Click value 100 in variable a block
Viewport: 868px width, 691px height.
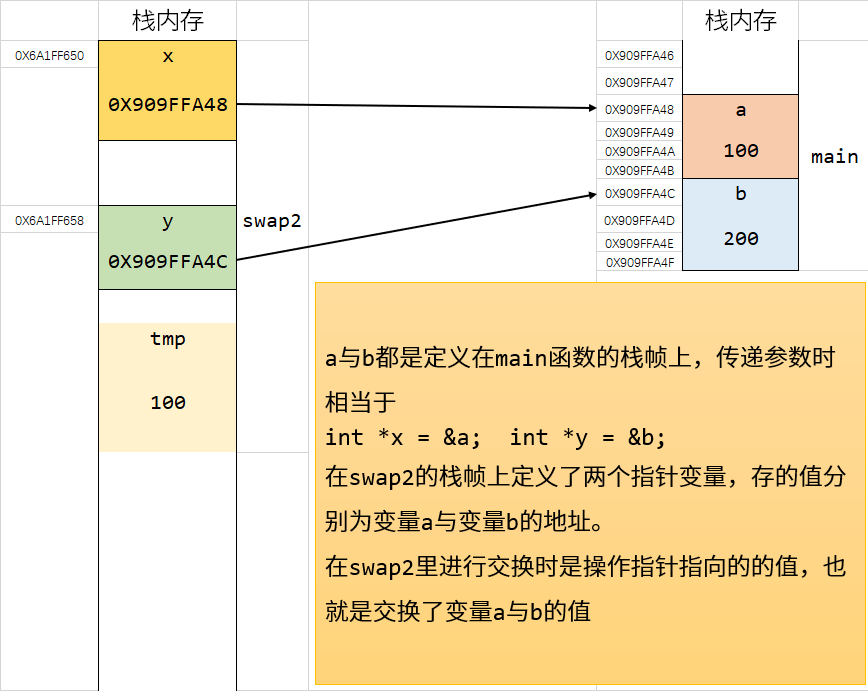point(740,151)
